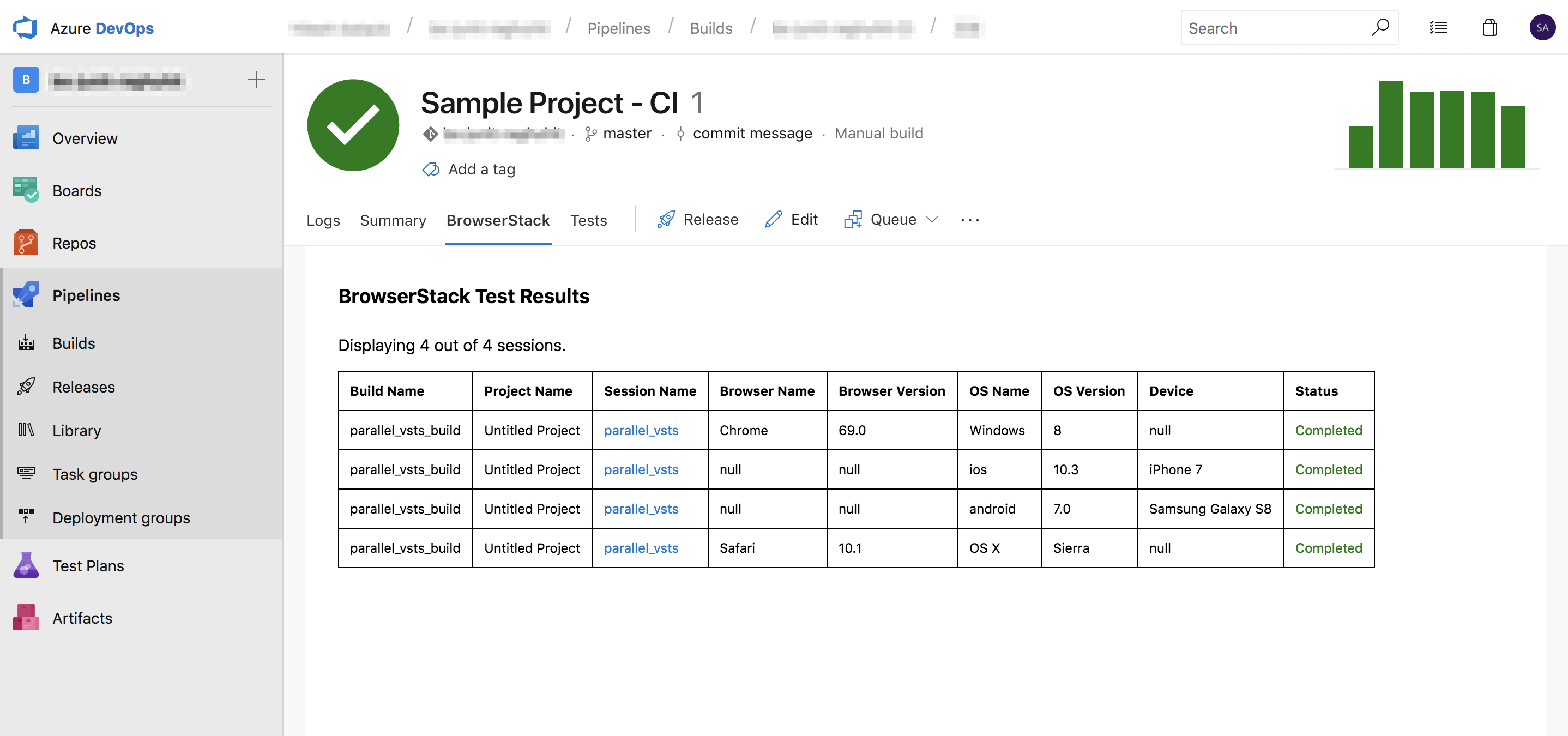Viewport: 1568px width, 736px height.
Task: Switch to the Logs tab
Action: click(323, 220)
